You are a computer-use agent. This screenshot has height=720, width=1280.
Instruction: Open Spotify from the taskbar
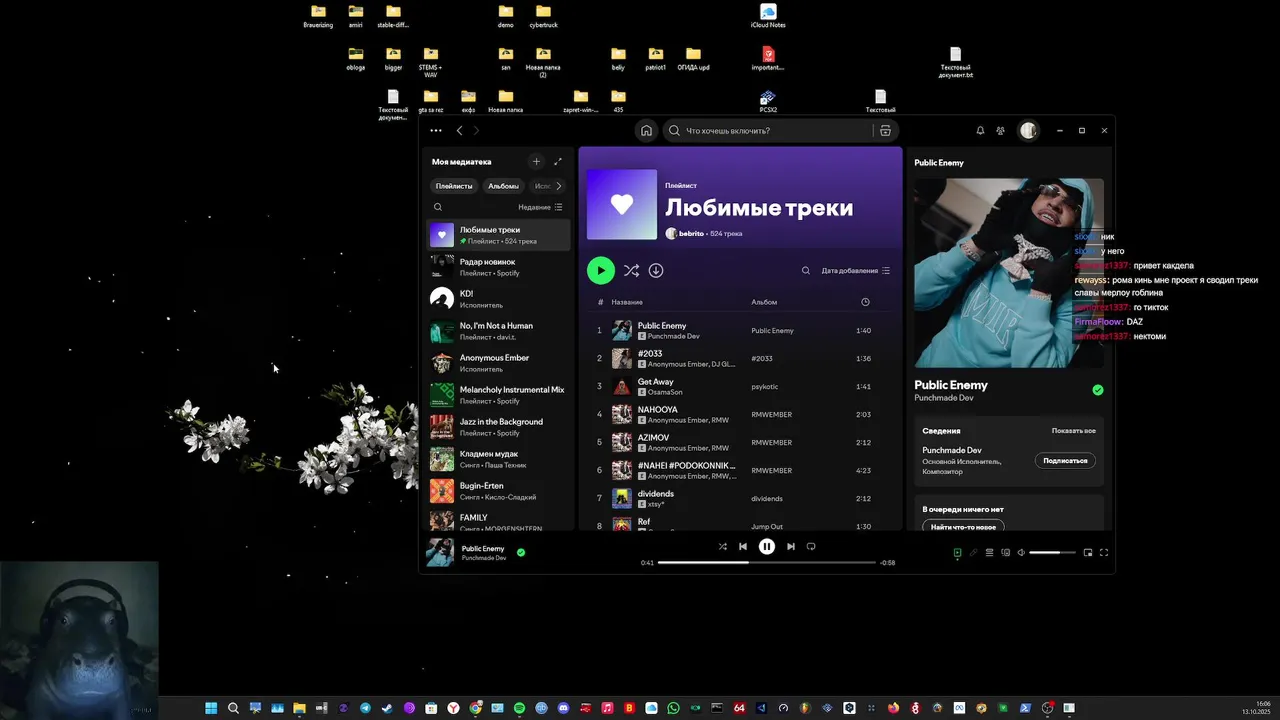[520, 708]
